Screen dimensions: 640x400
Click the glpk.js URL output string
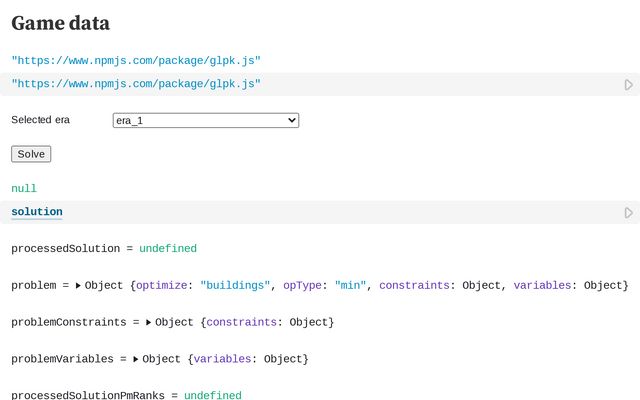point(136,60)
